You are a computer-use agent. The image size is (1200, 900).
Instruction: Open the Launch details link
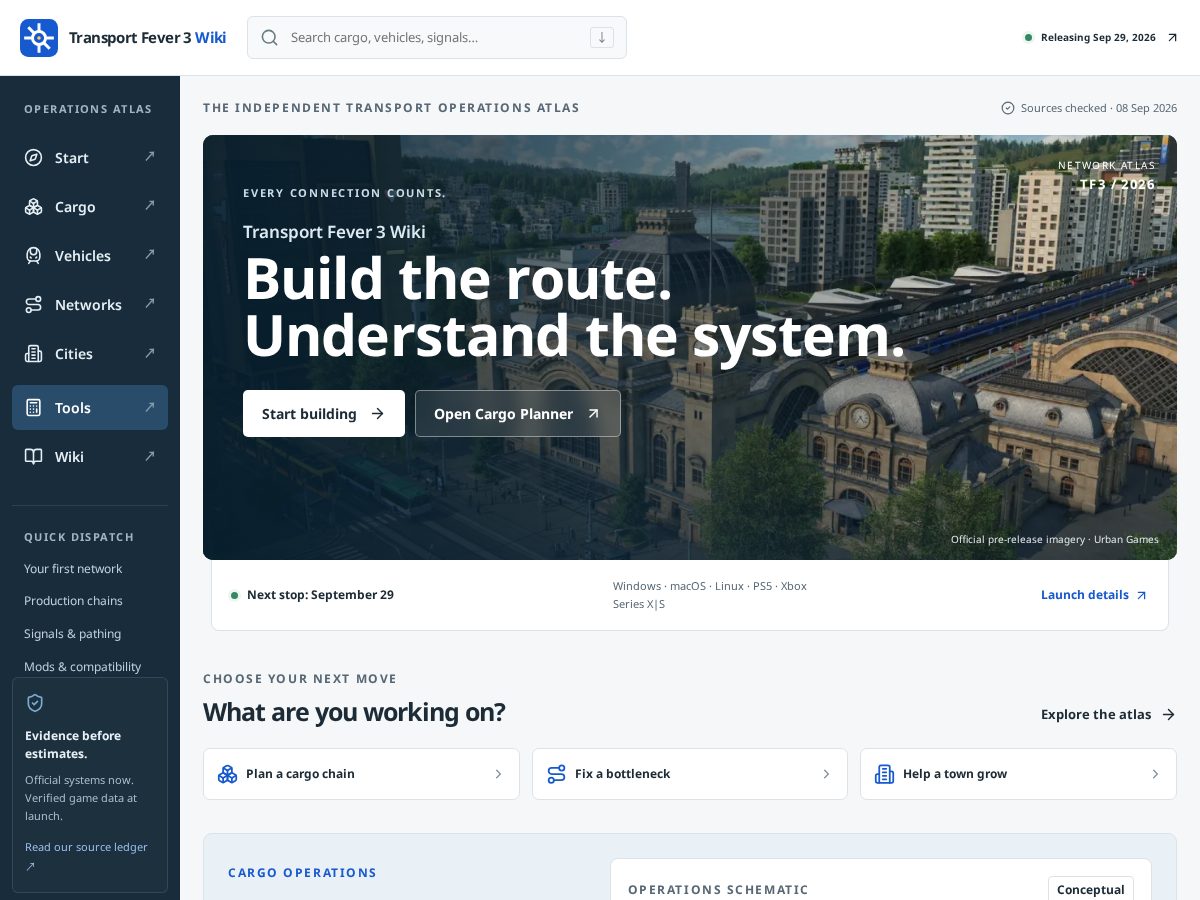pos(1094,595)
